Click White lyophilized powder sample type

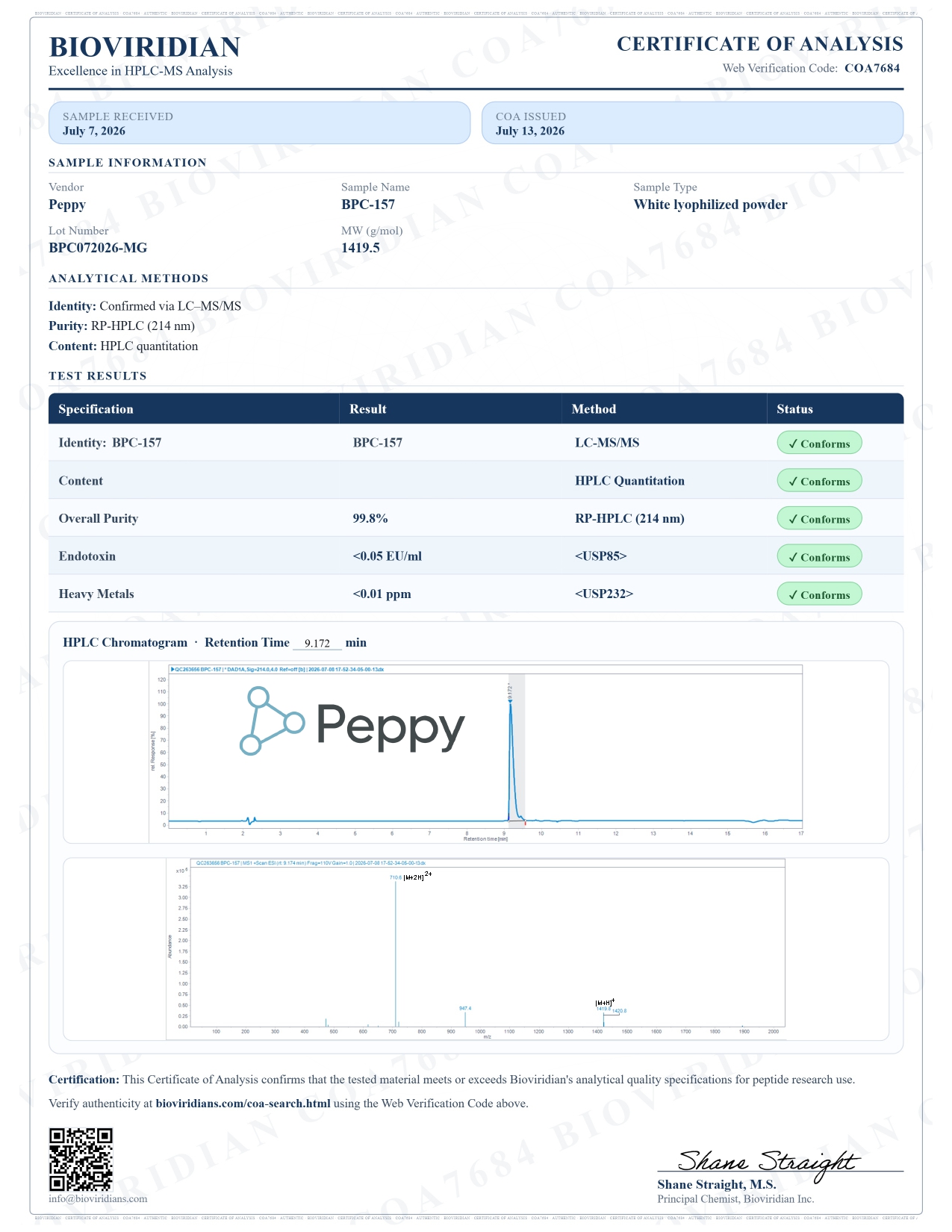710,205
